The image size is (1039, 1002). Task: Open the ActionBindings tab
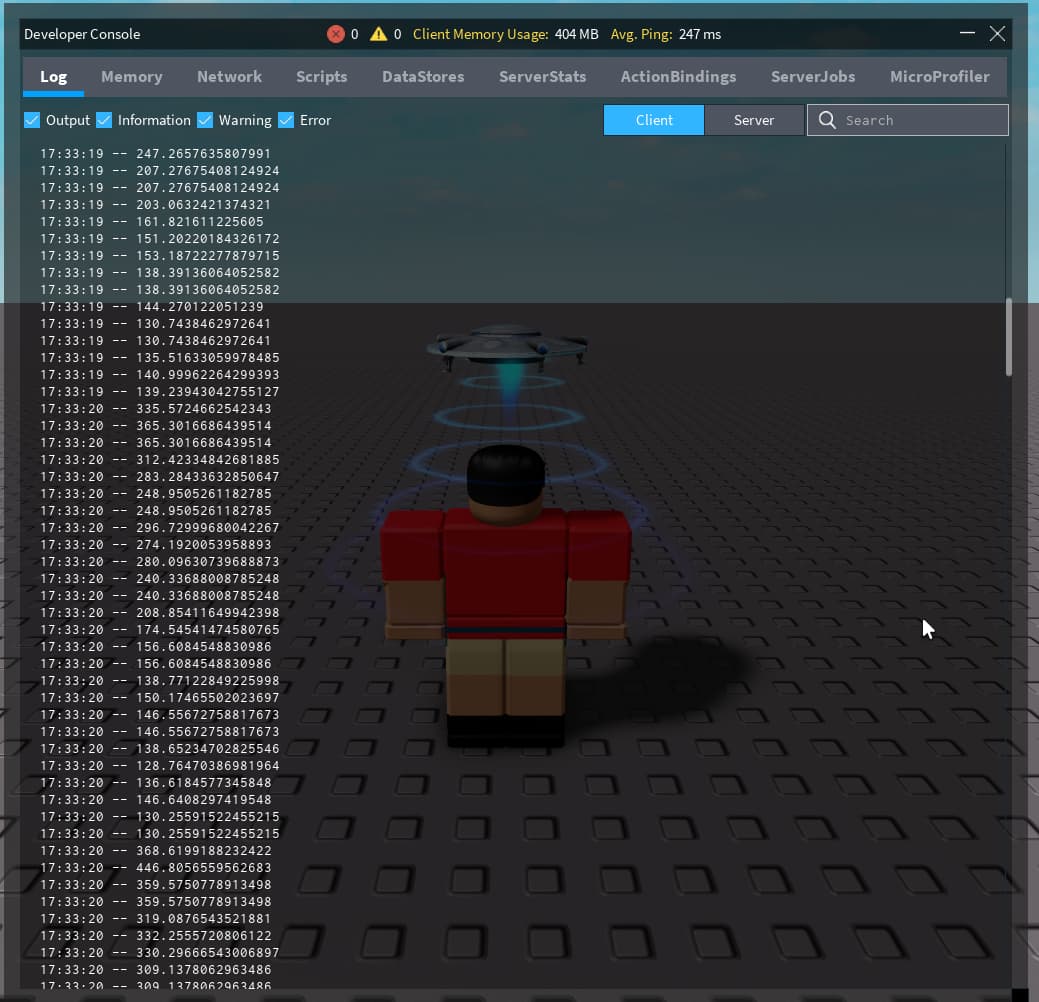click(678, 77)
